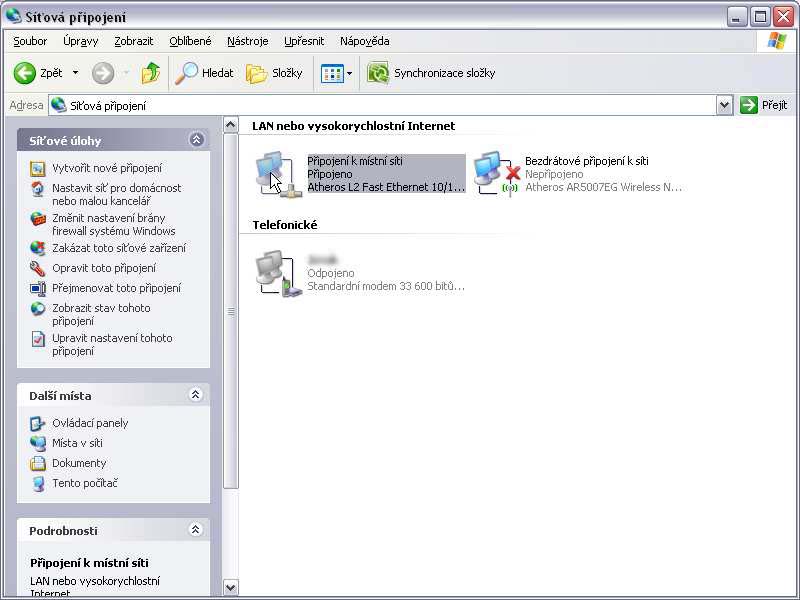The height and width of the screenshot is (600, 800).
Task: Click Vytvořit nové připojení link
Action: [106, 168]
